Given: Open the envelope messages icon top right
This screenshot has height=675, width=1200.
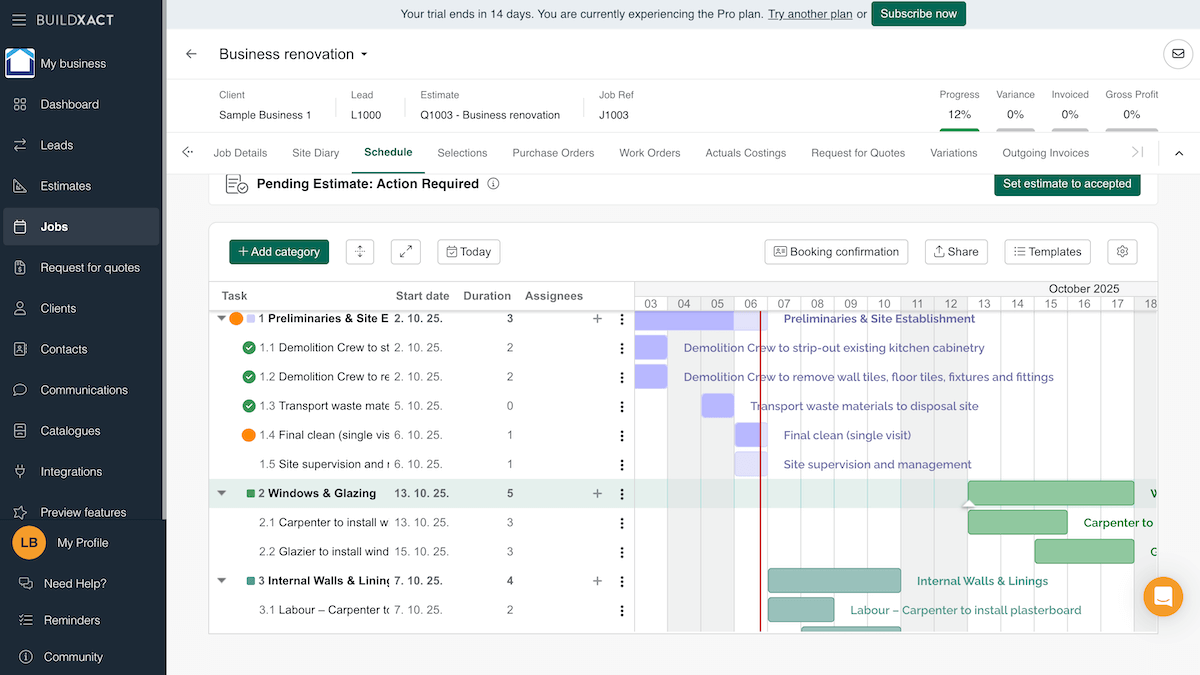Looking at the screenshot, I should pyautogui.click(x=1178, y=54).
